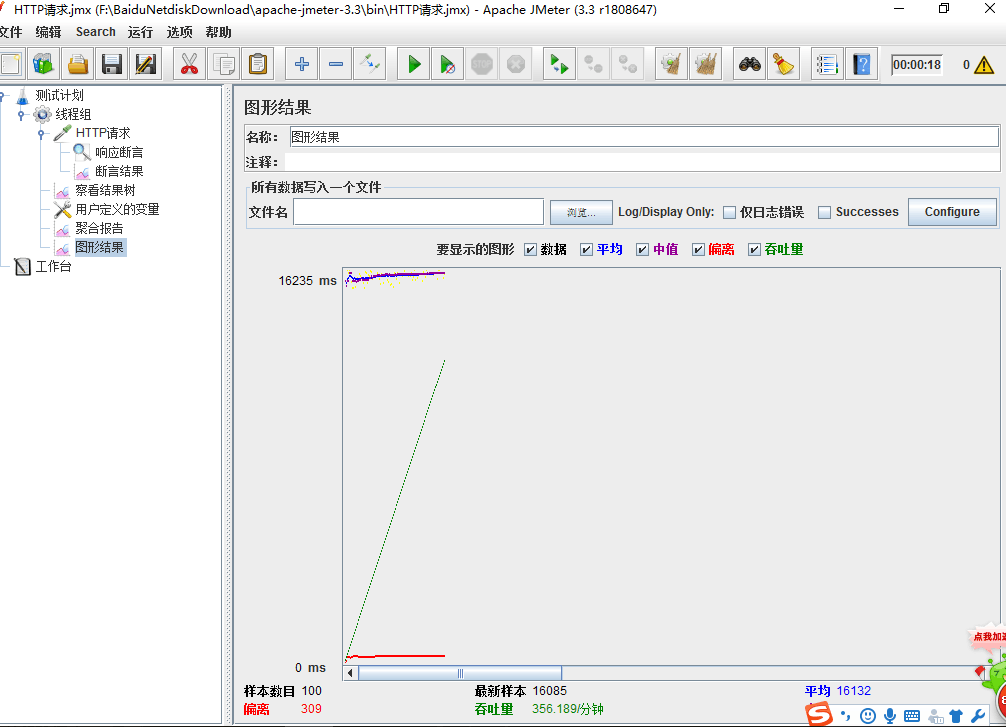Open Search with binoculars icon

[x=749, y=64]
